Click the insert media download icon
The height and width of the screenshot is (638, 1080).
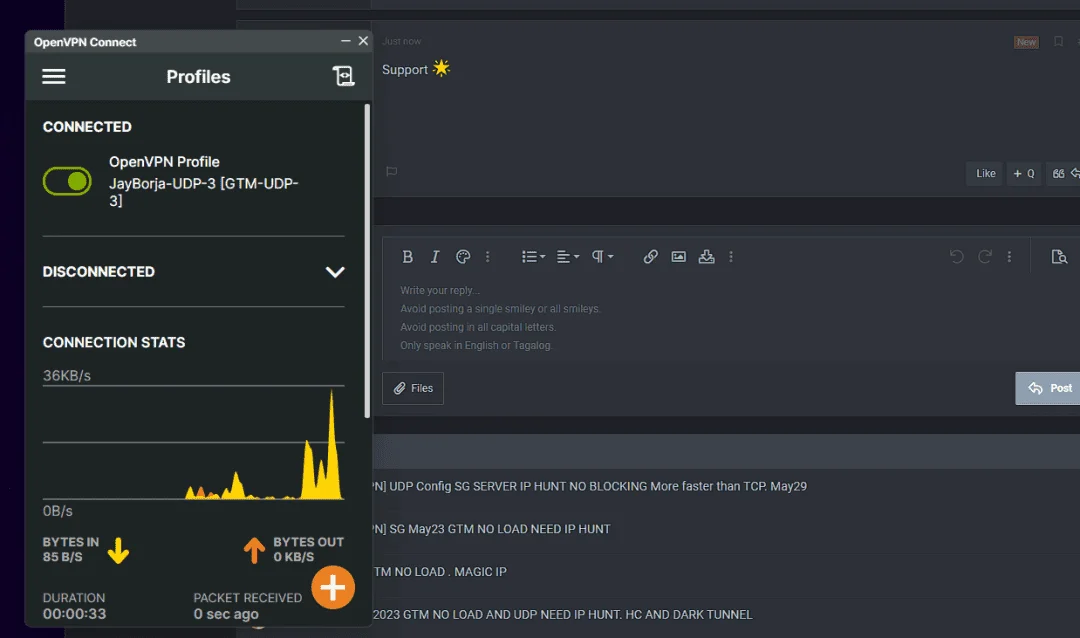[x=707, y=257]
